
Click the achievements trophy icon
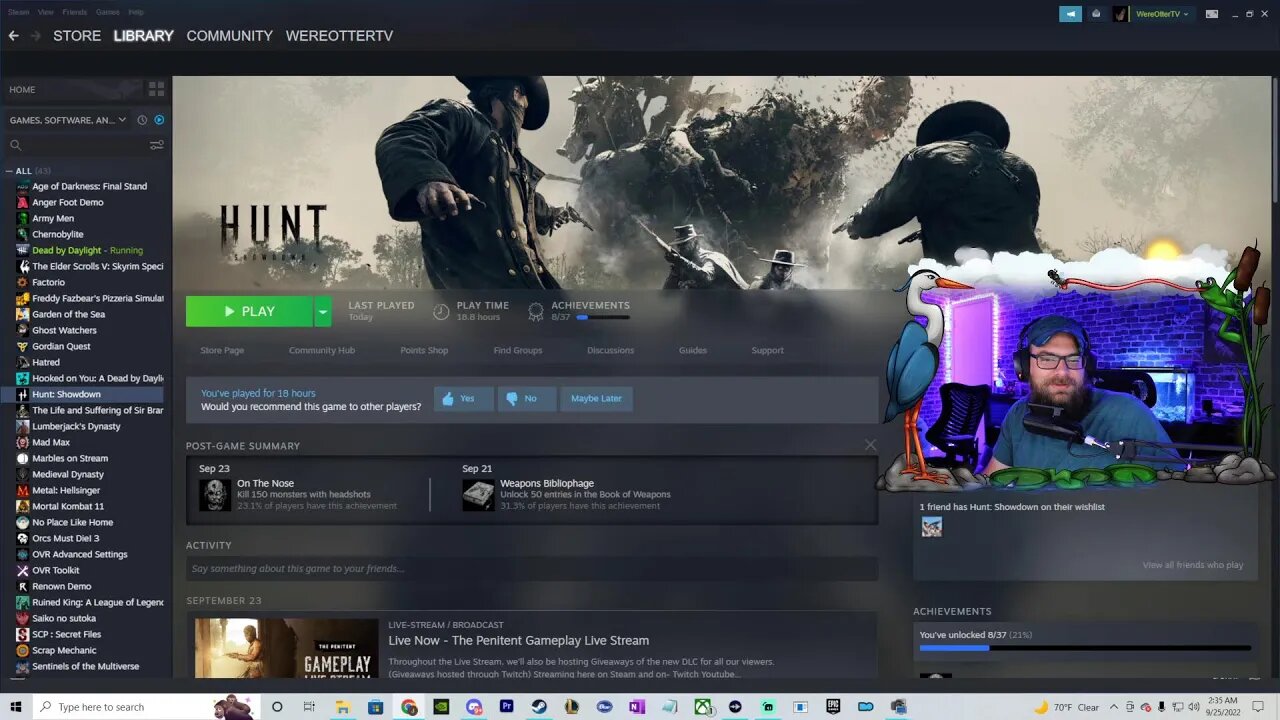pos(536,312)
